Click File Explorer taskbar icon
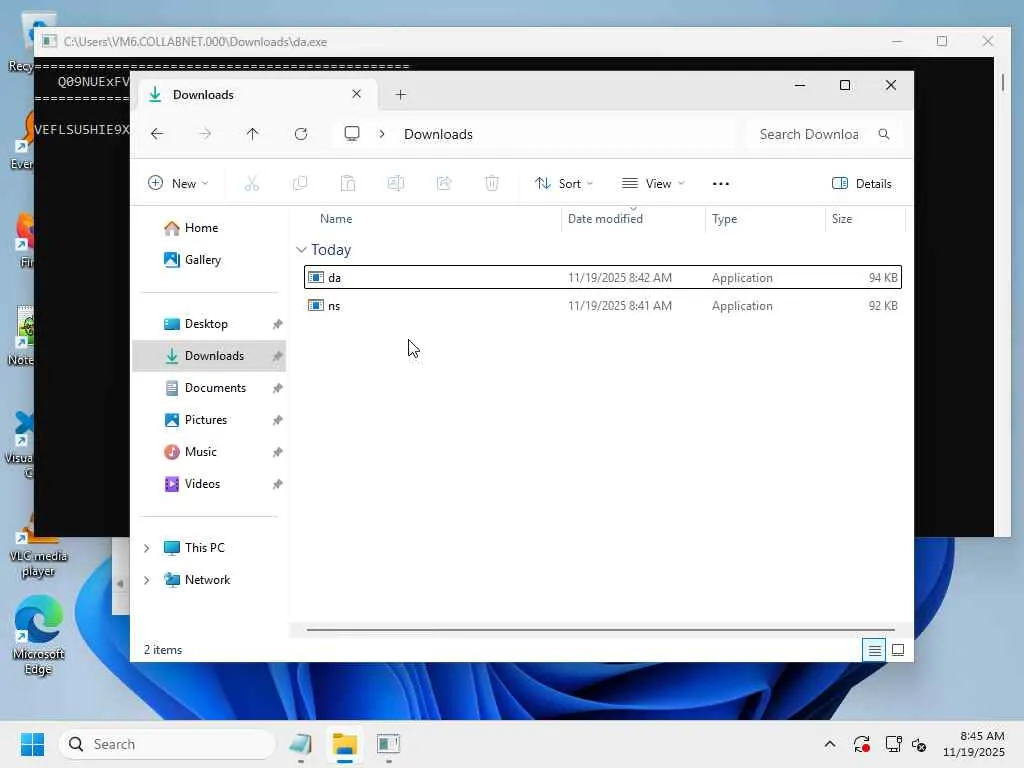Screen dimensions: 1024x768 [345, 744]
